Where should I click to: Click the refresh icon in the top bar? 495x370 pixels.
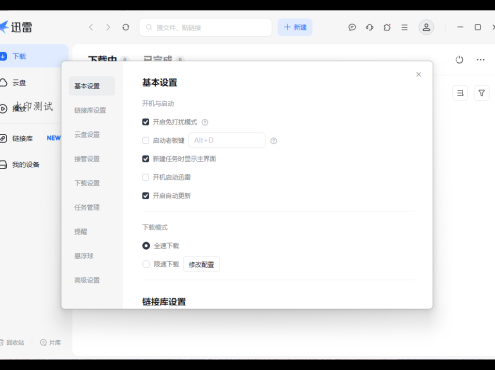click(126, 27)
